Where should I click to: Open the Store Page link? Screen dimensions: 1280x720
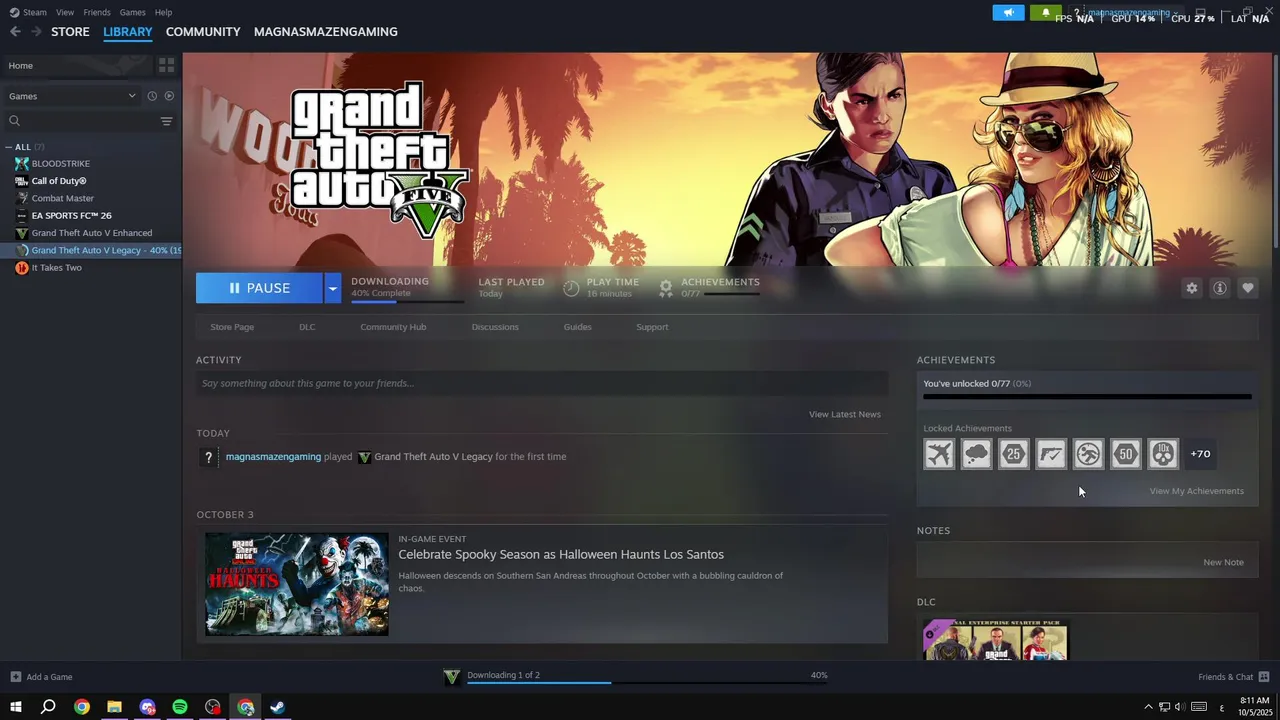tap(232, 327)
